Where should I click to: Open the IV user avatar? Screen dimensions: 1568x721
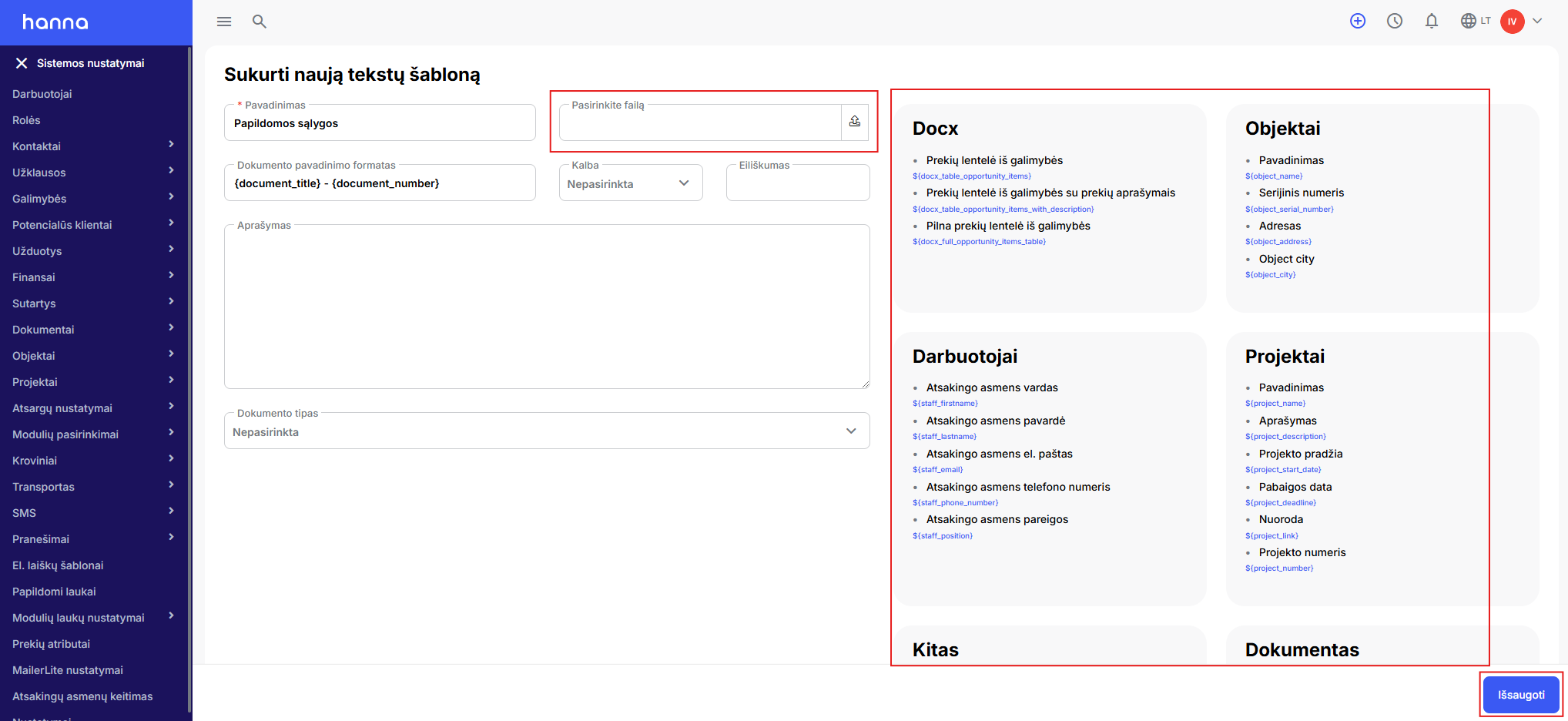(x=1513, y=22)
